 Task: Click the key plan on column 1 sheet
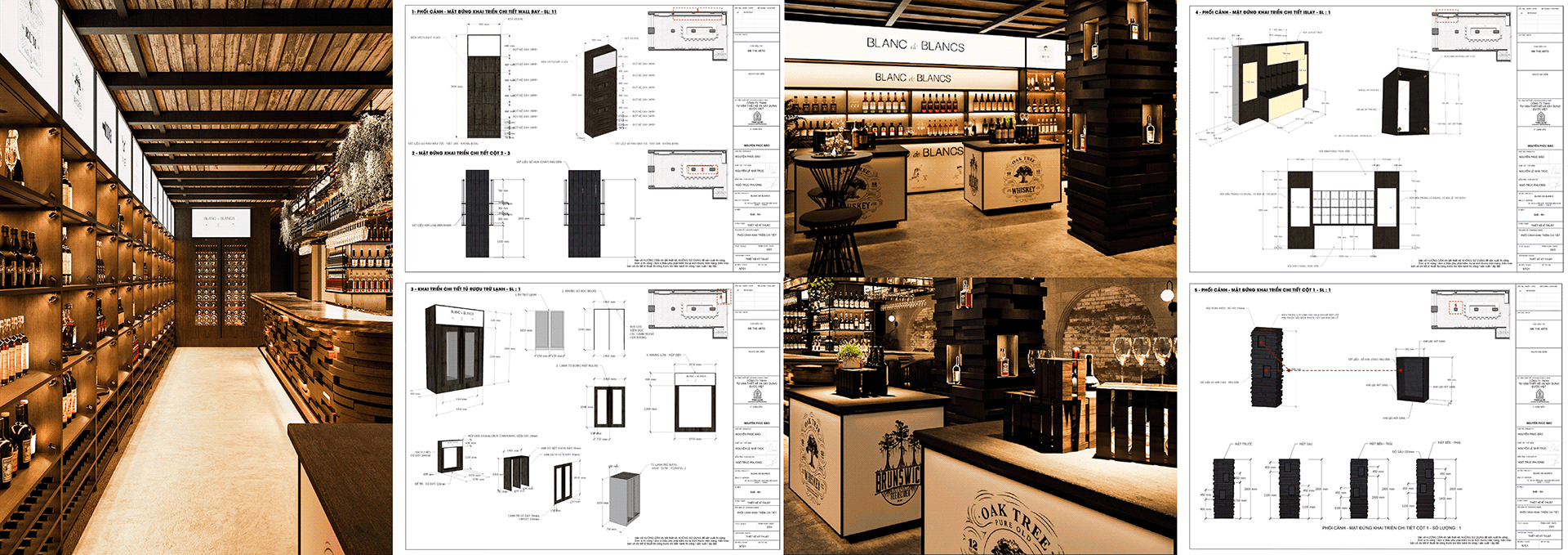1472,308
